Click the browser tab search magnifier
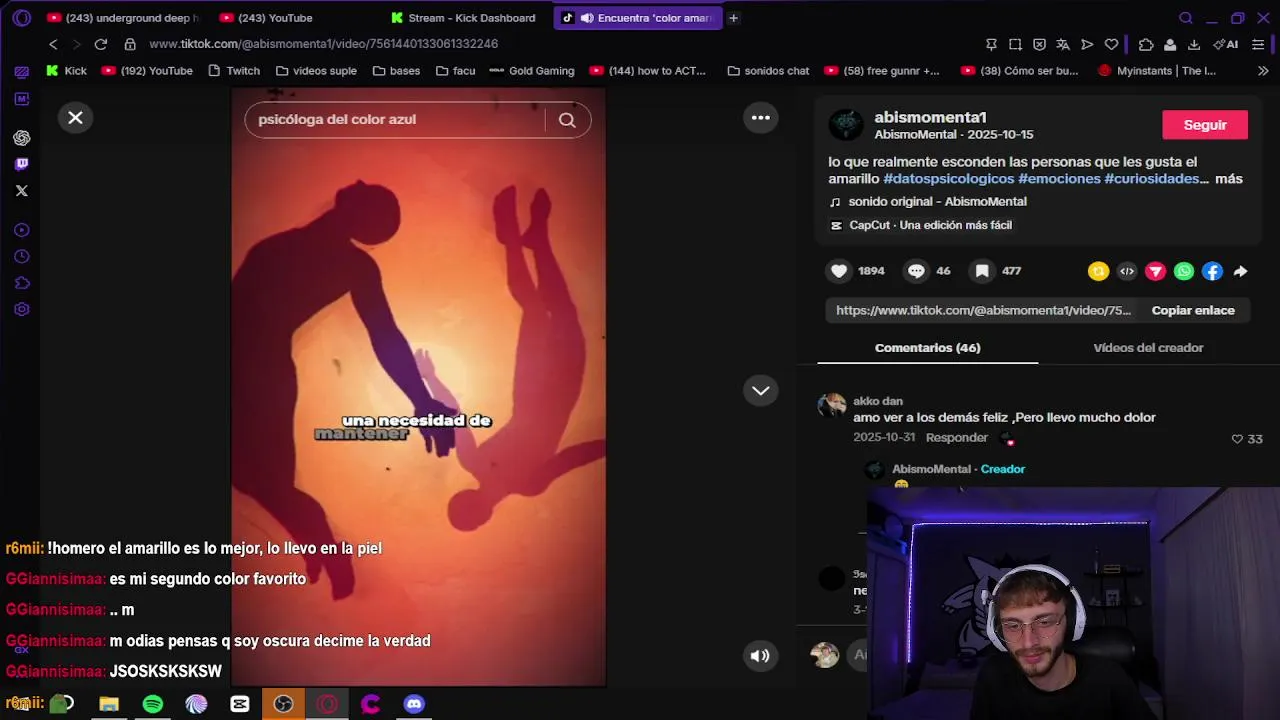The image size is (1280, 720). pyautogui.click(x=1186, y=18)
